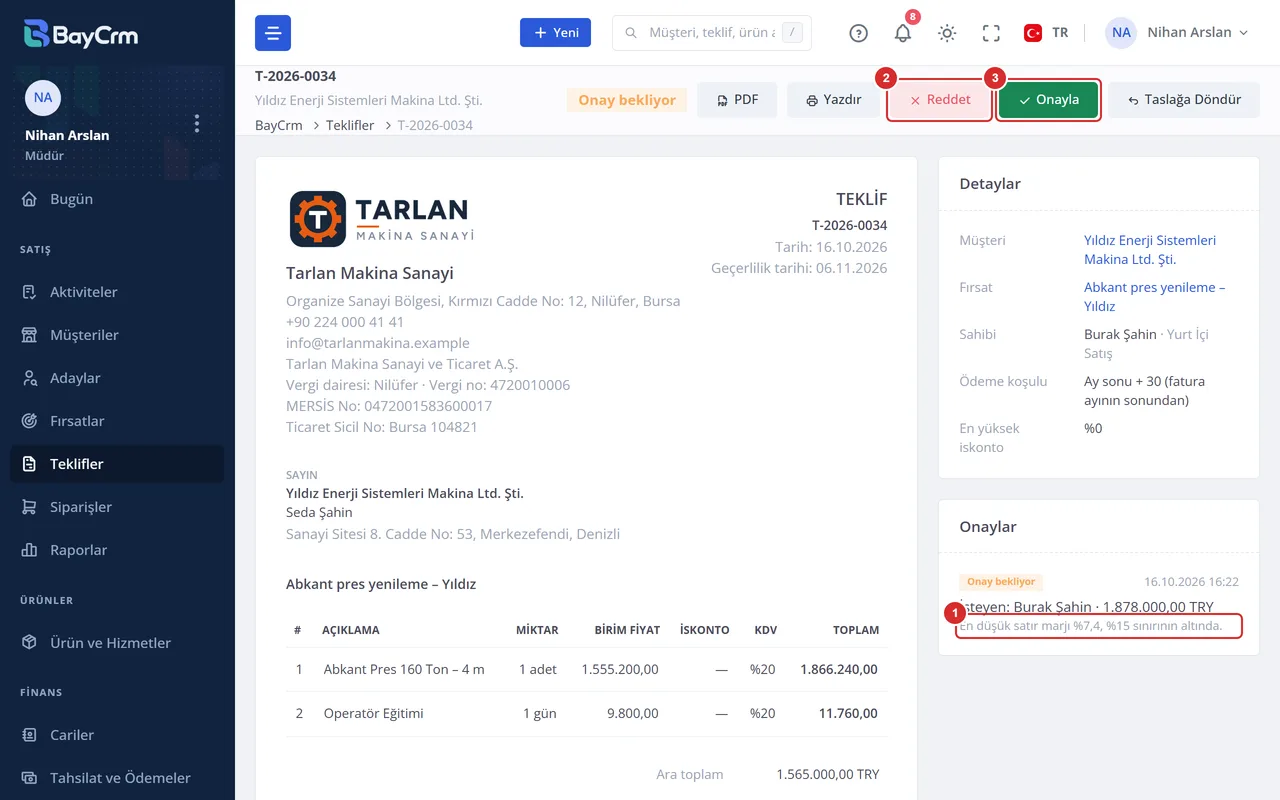Viewport: 1280px width, 800px height.
Task: Open Cariler in sidebar
Action: [x=117, y=735]
